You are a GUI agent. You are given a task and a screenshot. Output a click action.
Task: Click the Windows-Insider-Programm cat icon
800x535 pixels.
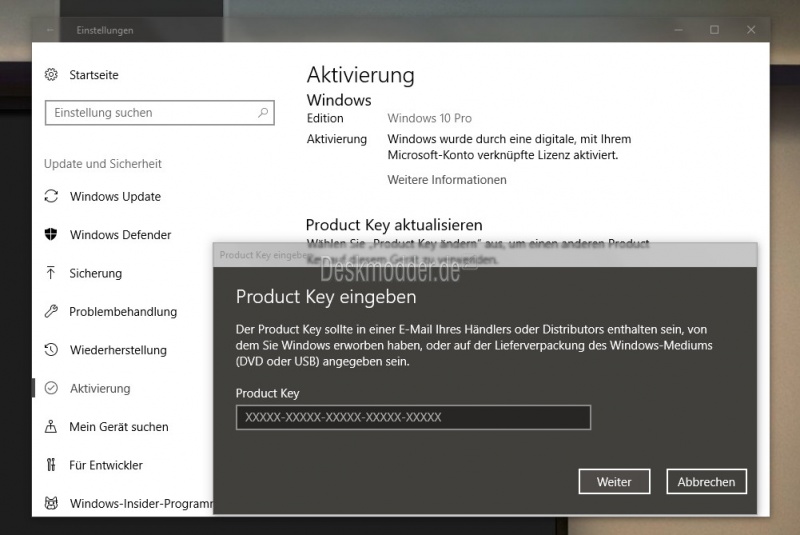(x=51, y=503)
